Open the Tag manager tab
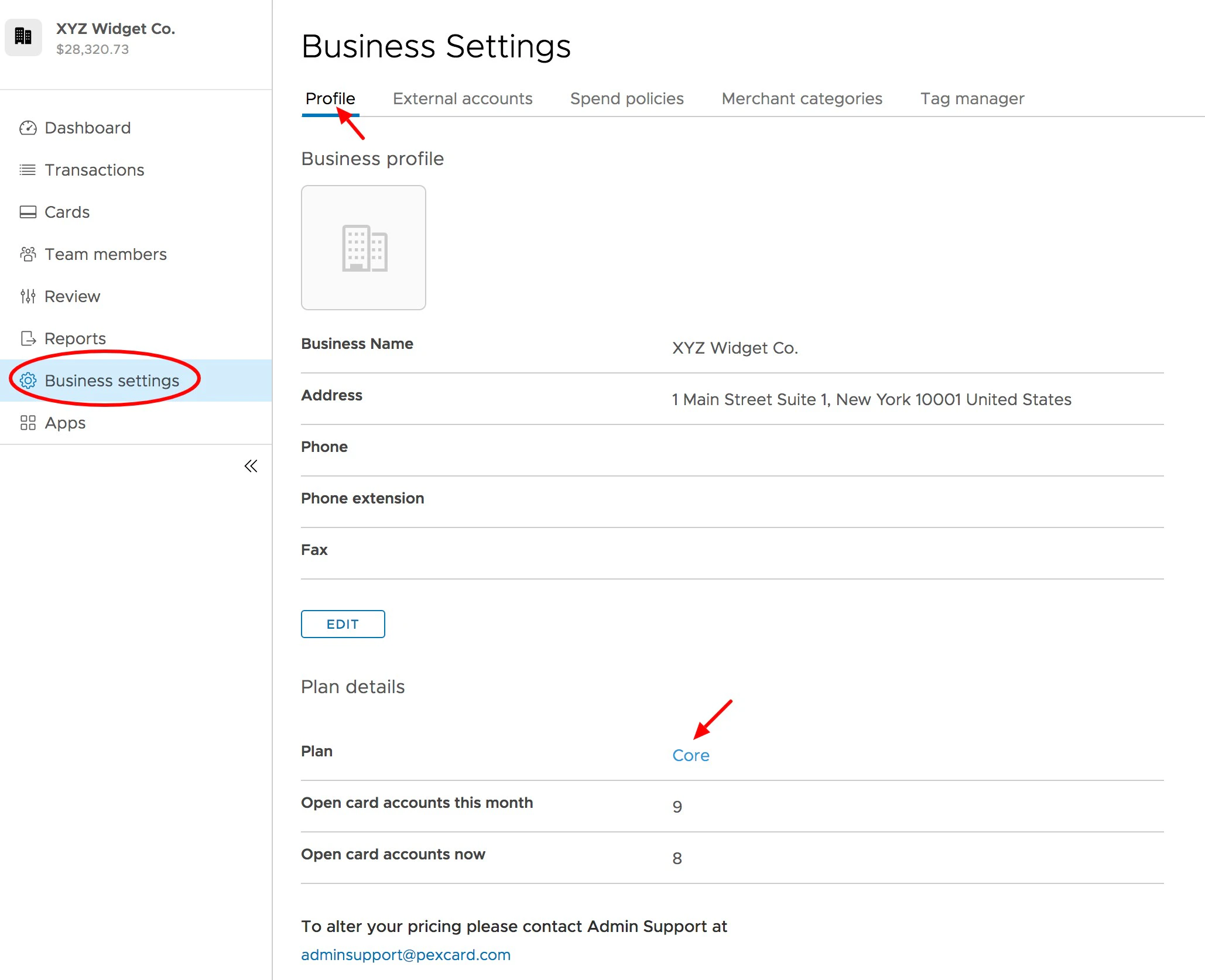The width and height of the screenshot is (1205, 980). pyautogui.click(x=971, y=99)
